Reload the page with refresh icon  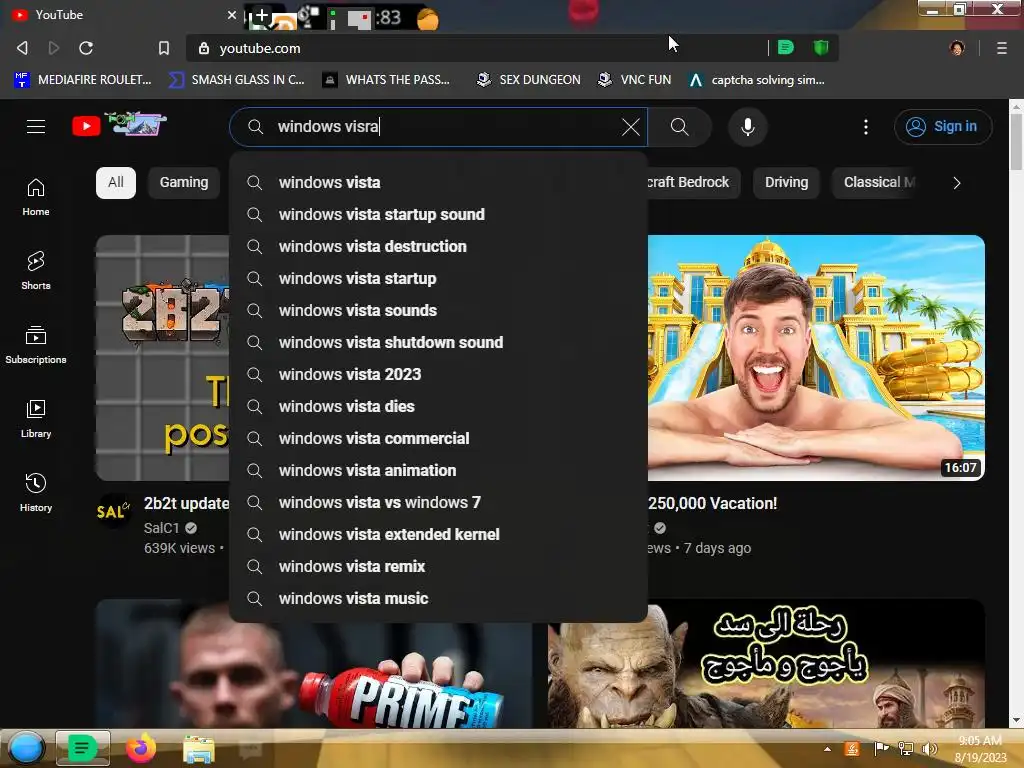tap(86, 48)
